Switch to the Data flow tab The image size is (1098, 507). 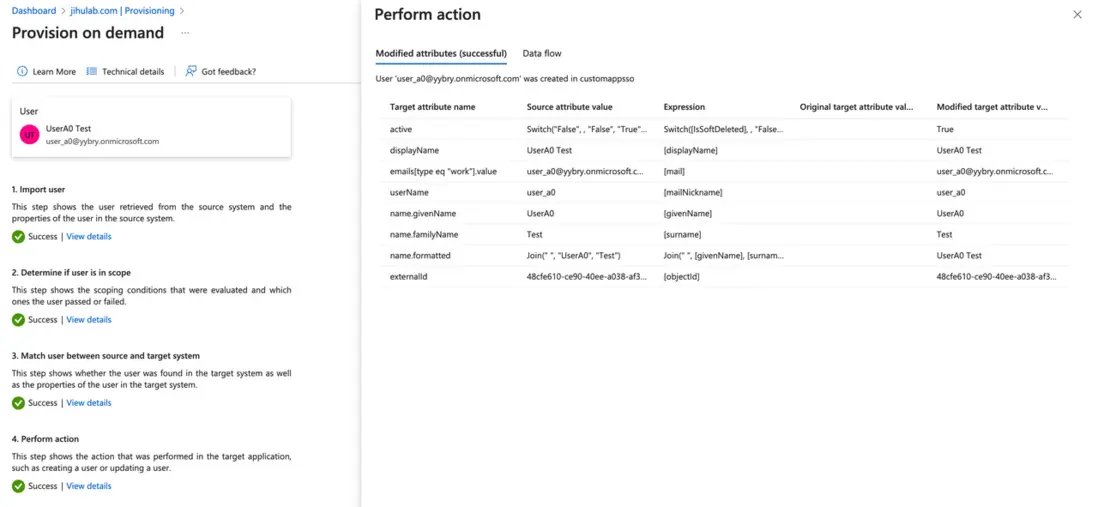(x=542, y=53)
